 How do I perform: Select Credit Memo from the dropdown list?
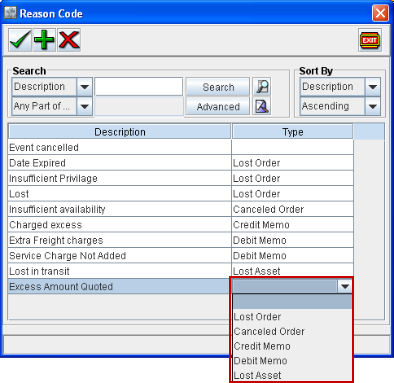(292, 346)
